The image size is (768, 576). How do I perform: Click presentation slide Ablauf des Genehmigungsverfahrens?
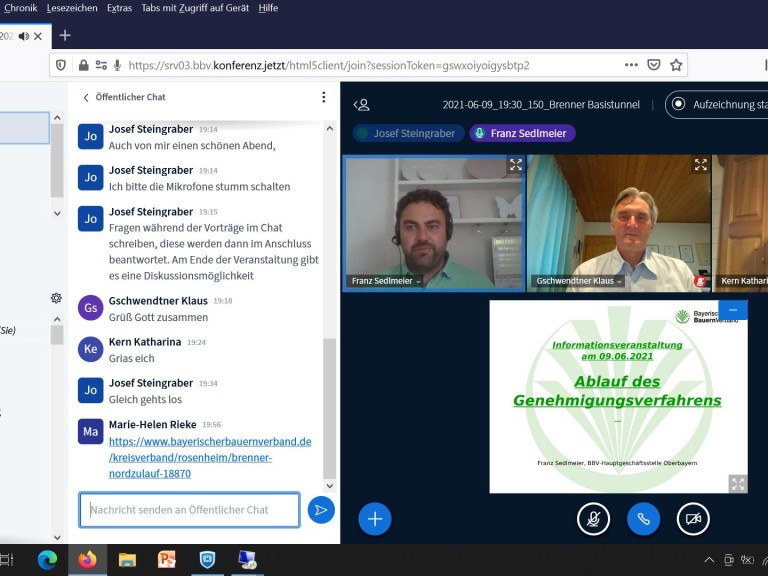coord(618,396)
